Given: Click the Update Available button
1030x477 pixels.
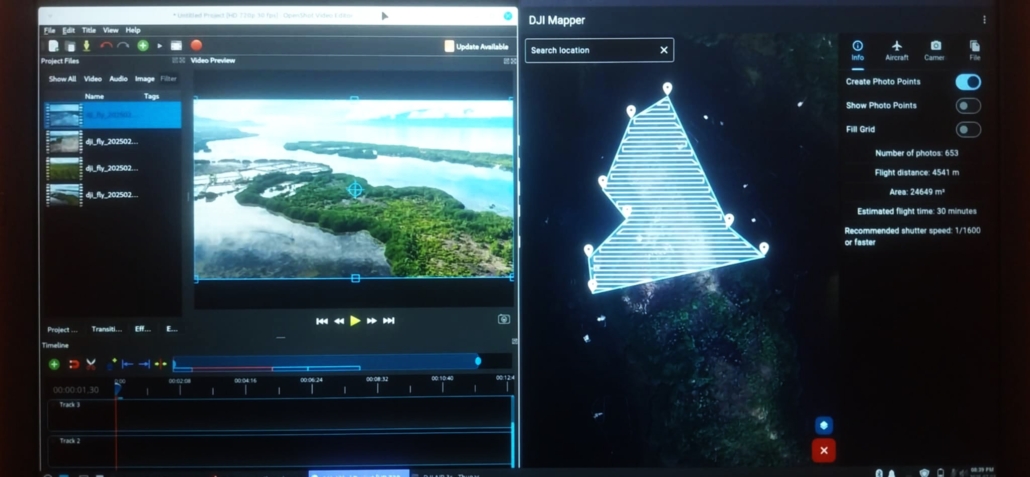Looking at the screenshot, I should click(476, 47).
